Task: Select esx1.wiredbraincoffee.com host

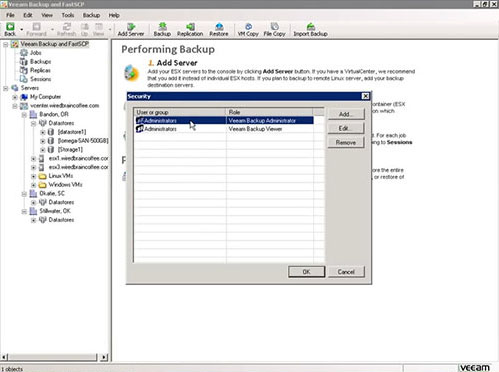Action: 78,158
